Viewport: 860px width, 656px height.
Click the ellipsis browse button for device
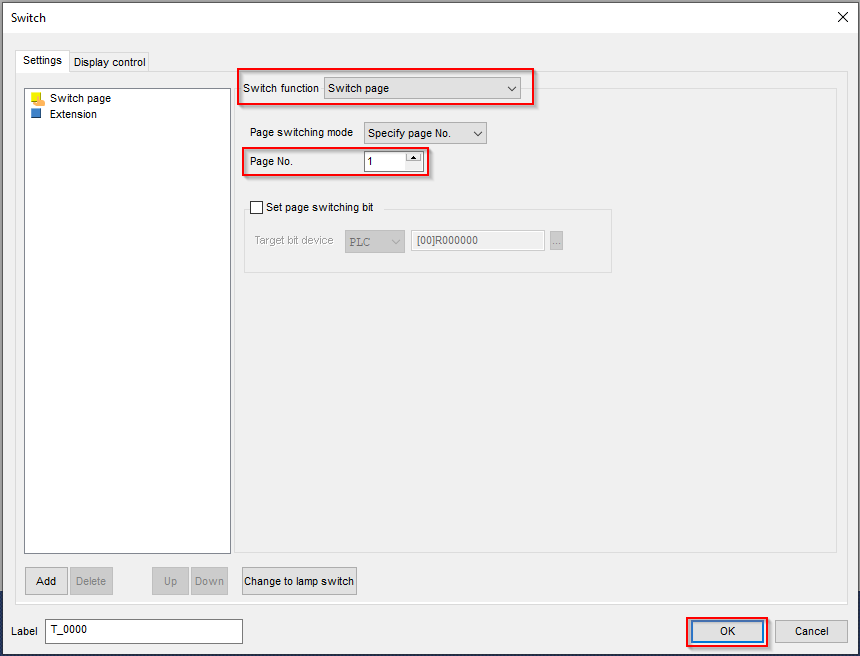[x=556, y=241]
